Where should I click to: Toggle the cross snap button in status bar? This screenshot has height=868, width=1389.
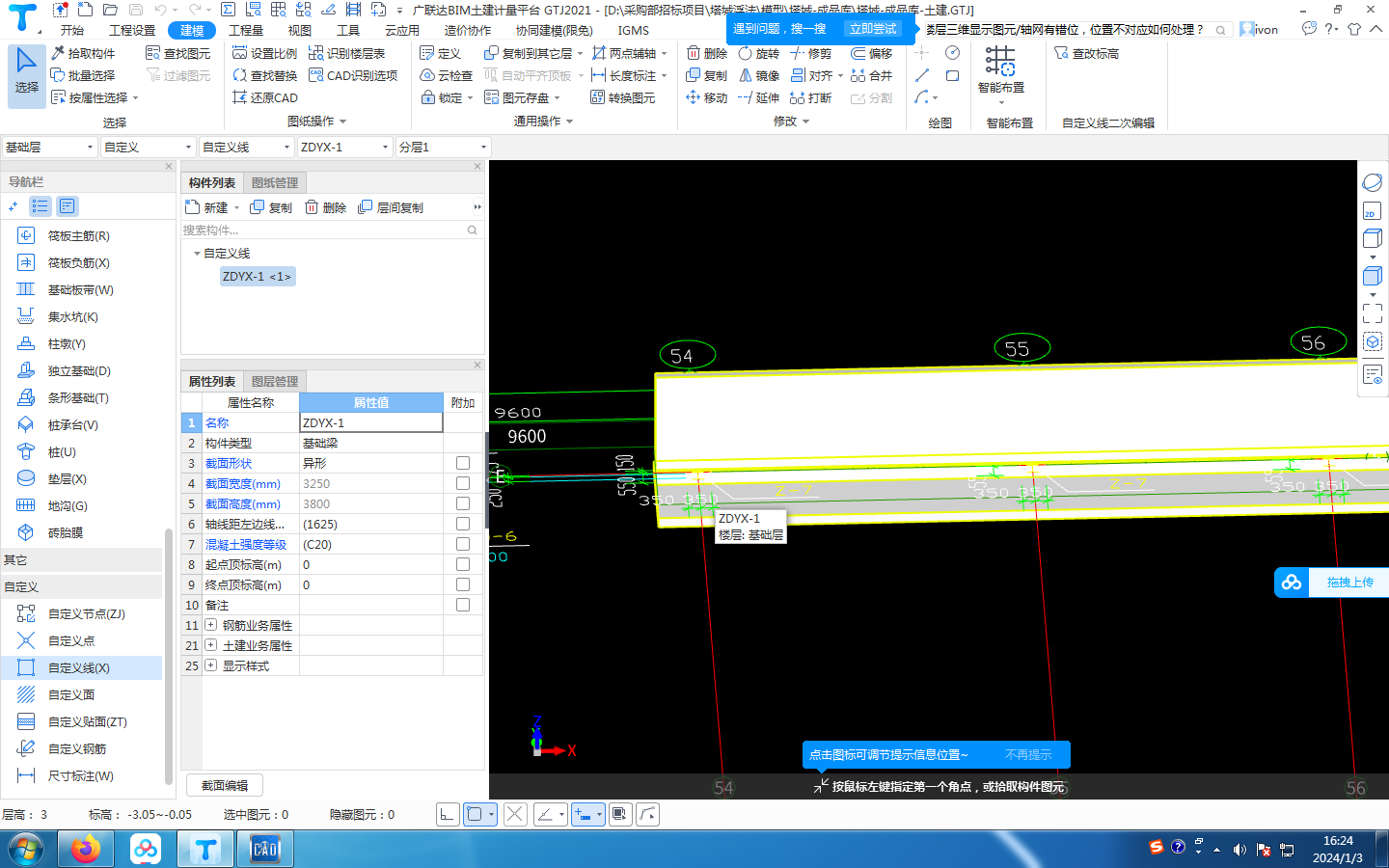(x=515, y=814)
